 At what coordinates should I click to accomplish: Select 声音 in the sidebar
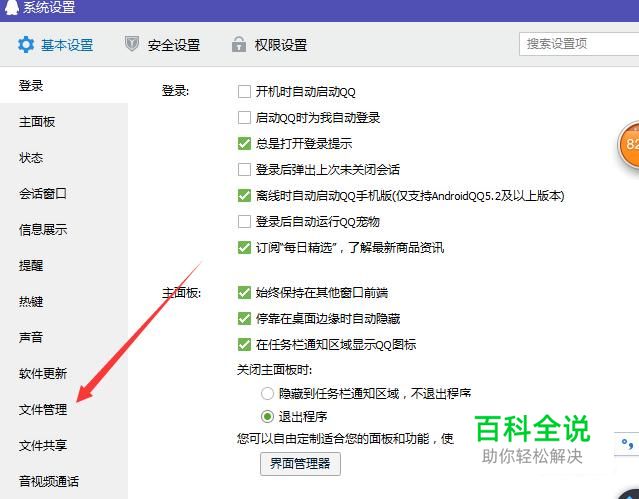pos(31,337)
